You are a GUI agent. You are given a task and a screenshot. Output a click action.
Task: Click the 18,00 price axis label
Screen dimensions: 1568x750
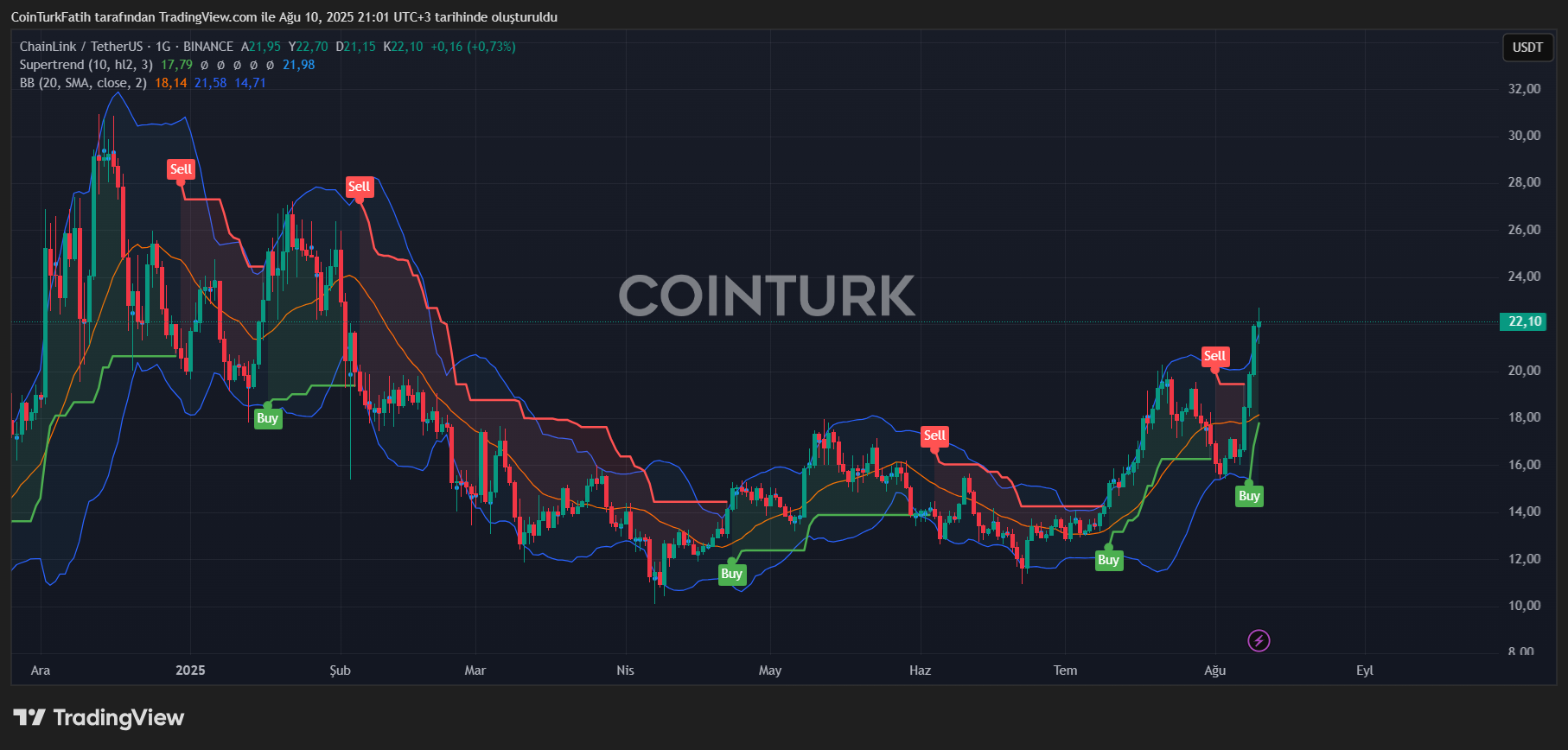(x=1524, y=416)
